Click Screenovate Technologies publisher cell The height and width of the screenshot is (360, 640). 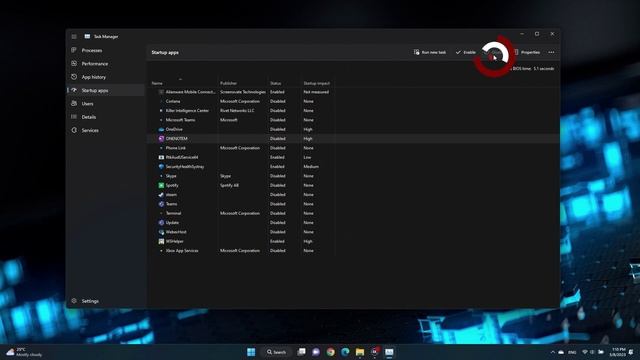point(243,92)
